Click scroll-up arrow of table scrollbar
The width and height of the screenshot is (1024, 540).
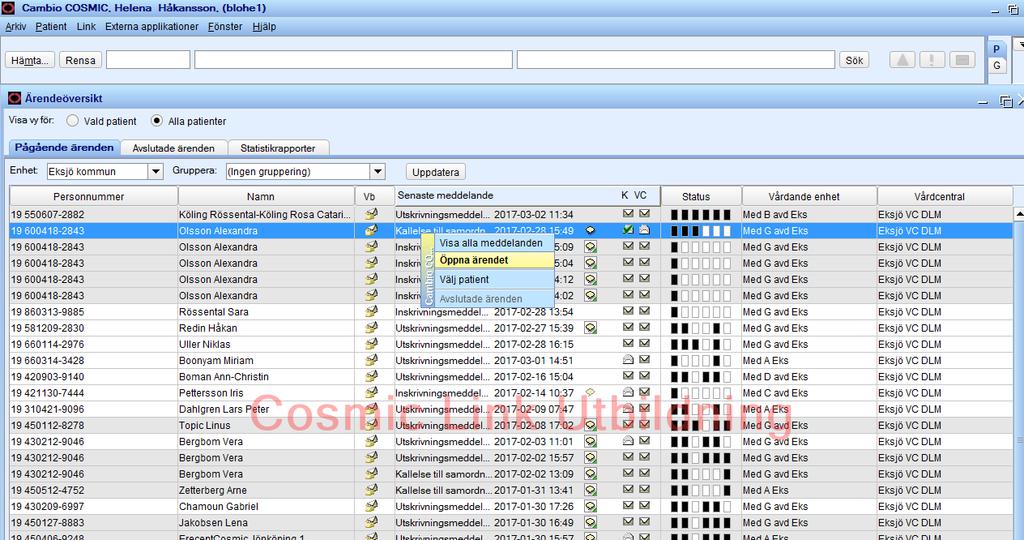click(x=1019, y=214)
